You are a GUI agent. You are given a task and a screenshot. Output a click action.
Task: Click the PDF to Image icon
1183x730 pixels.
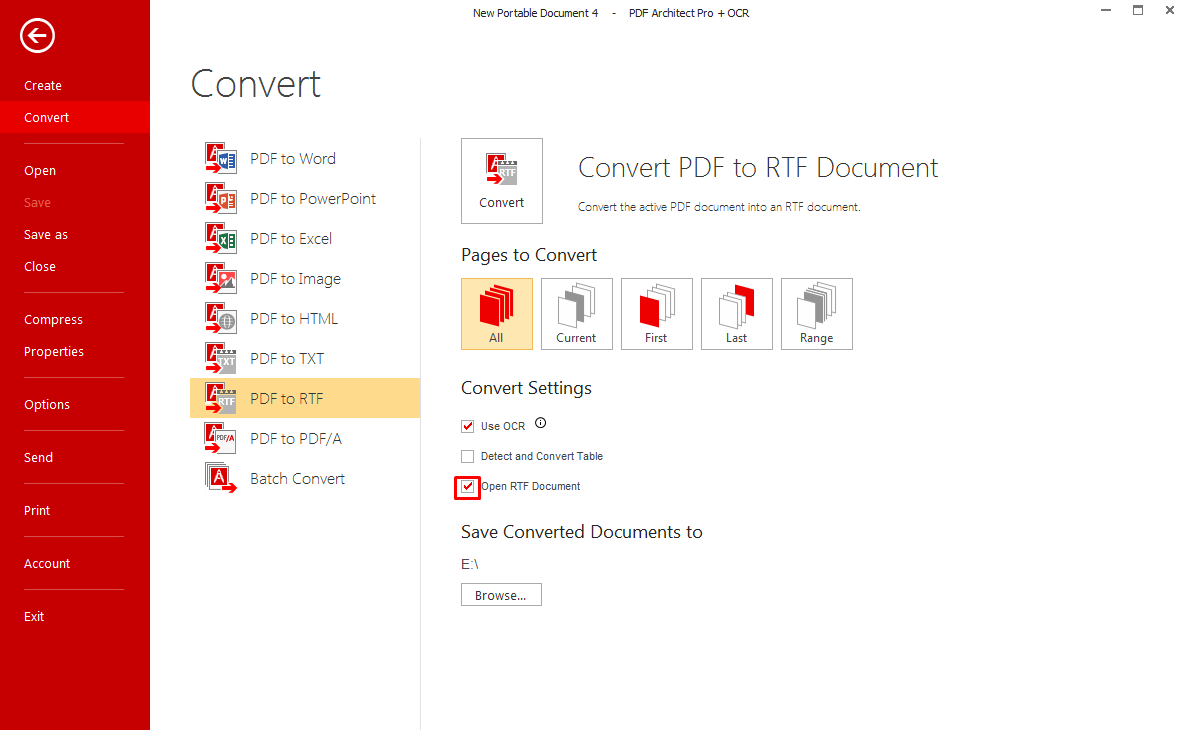(220, 278)
